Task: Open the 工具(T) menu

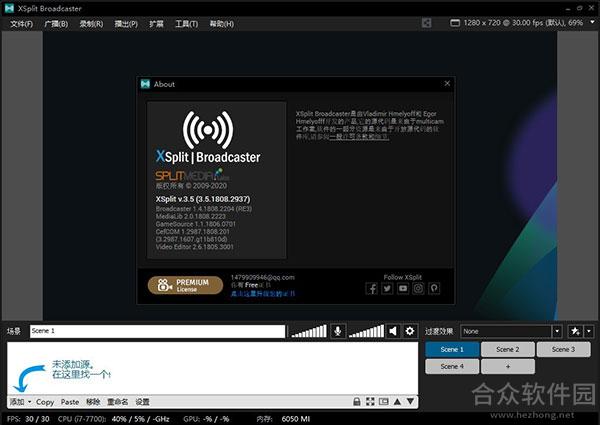Action: coord(186,24)
